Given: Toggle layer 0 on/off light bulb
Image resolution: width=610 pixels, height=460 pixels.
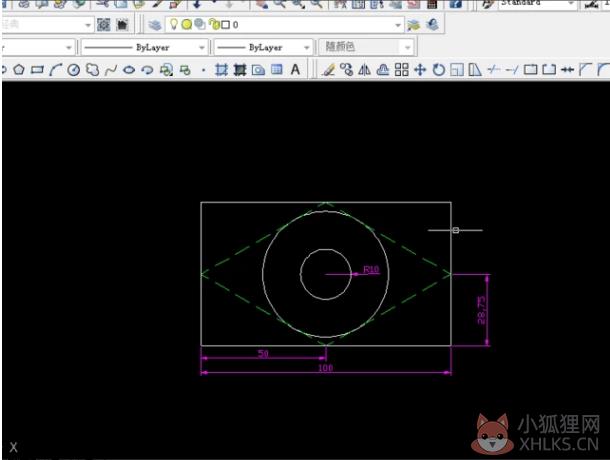Looking at the screenshot, I should 174,25.
